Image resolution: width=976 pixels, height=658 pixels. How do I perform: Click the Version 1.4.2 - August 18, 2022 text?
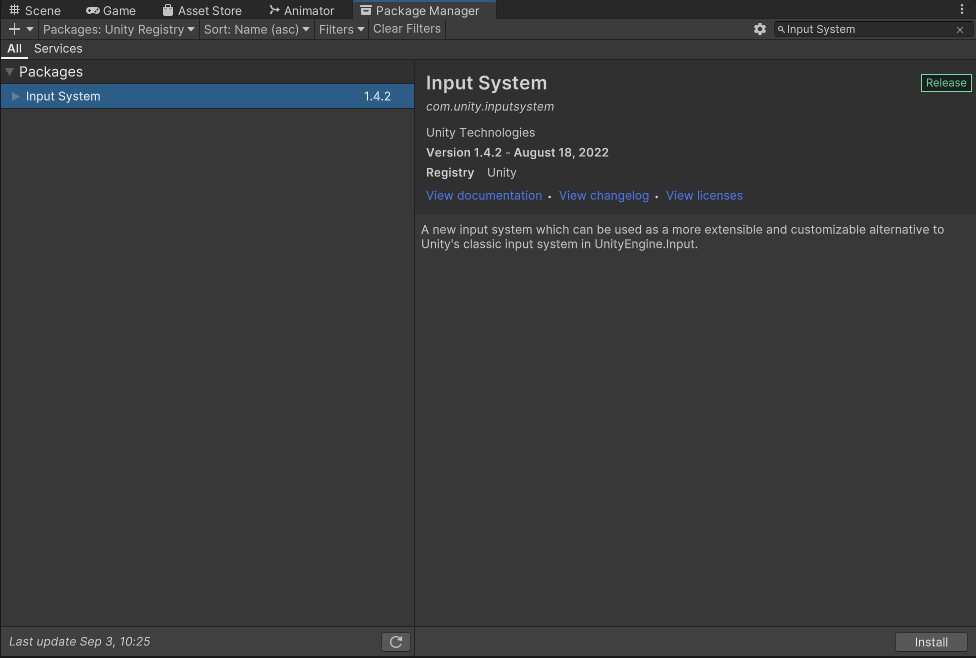click(x=517, y=153)
